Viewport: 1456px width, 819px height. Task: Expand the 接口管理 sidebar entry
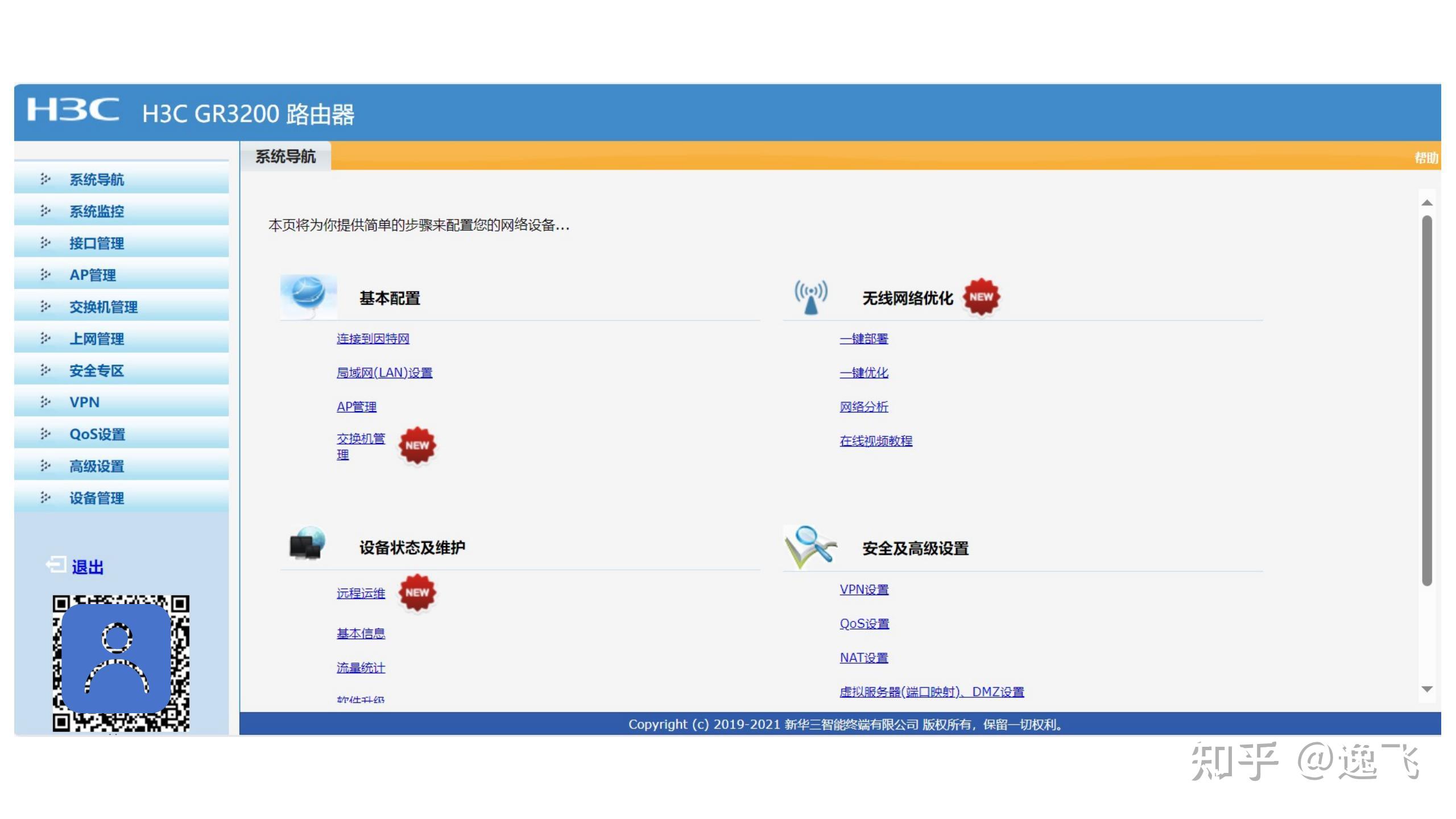point(96,243)
